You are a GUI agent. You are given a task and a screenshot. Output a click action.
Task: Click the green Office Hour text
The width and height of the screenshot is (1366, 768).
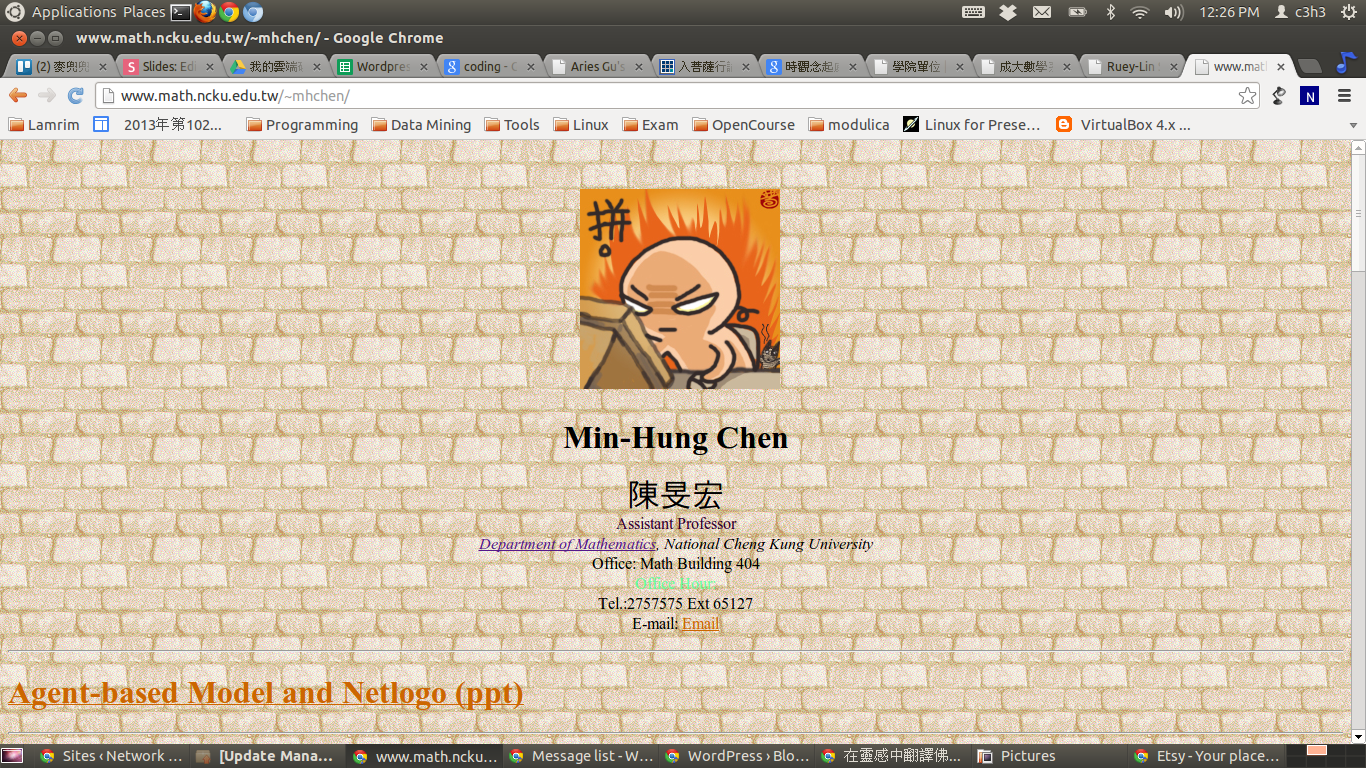[x=676, y=584]
